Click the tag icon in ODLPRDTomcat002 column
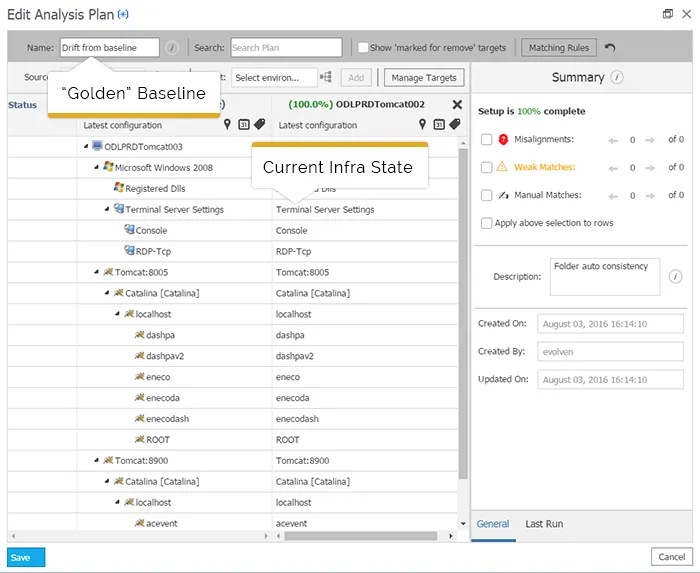 [x=455, y=125]
